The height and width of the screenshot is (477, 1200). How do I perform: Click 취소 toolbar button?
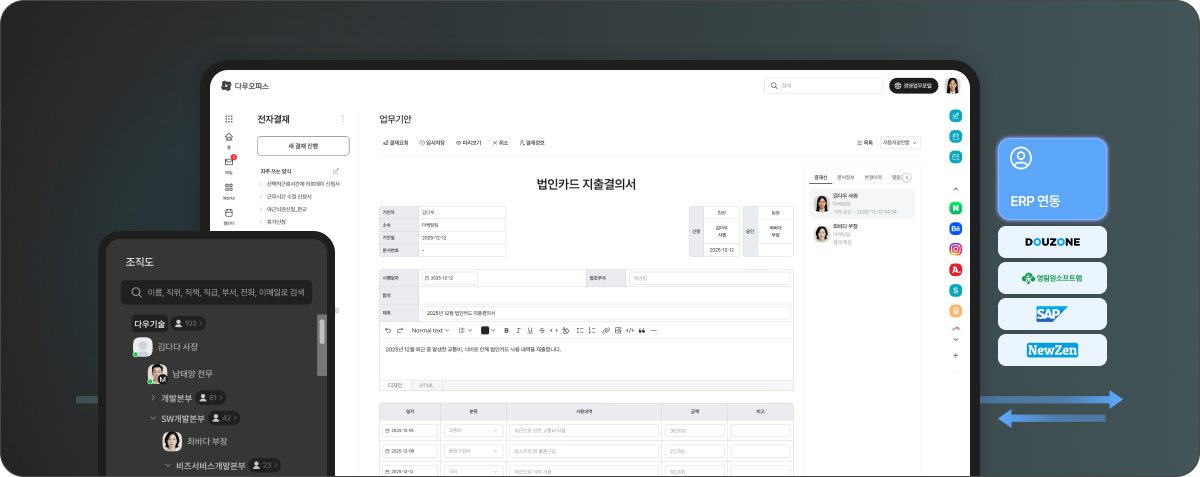pos(501,143)
